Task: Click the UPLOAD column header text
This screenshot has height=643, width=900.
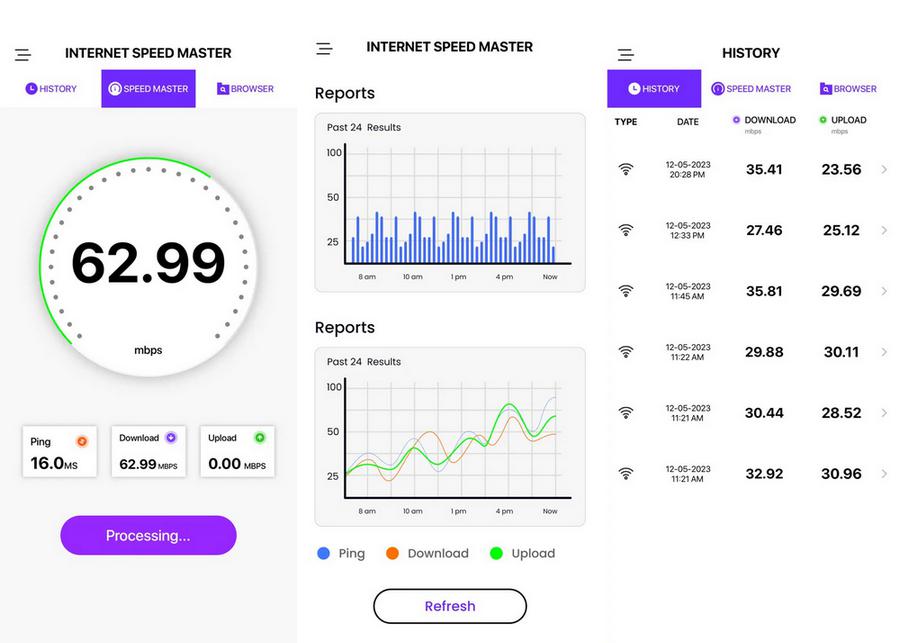Action: [x=848, y=120]
